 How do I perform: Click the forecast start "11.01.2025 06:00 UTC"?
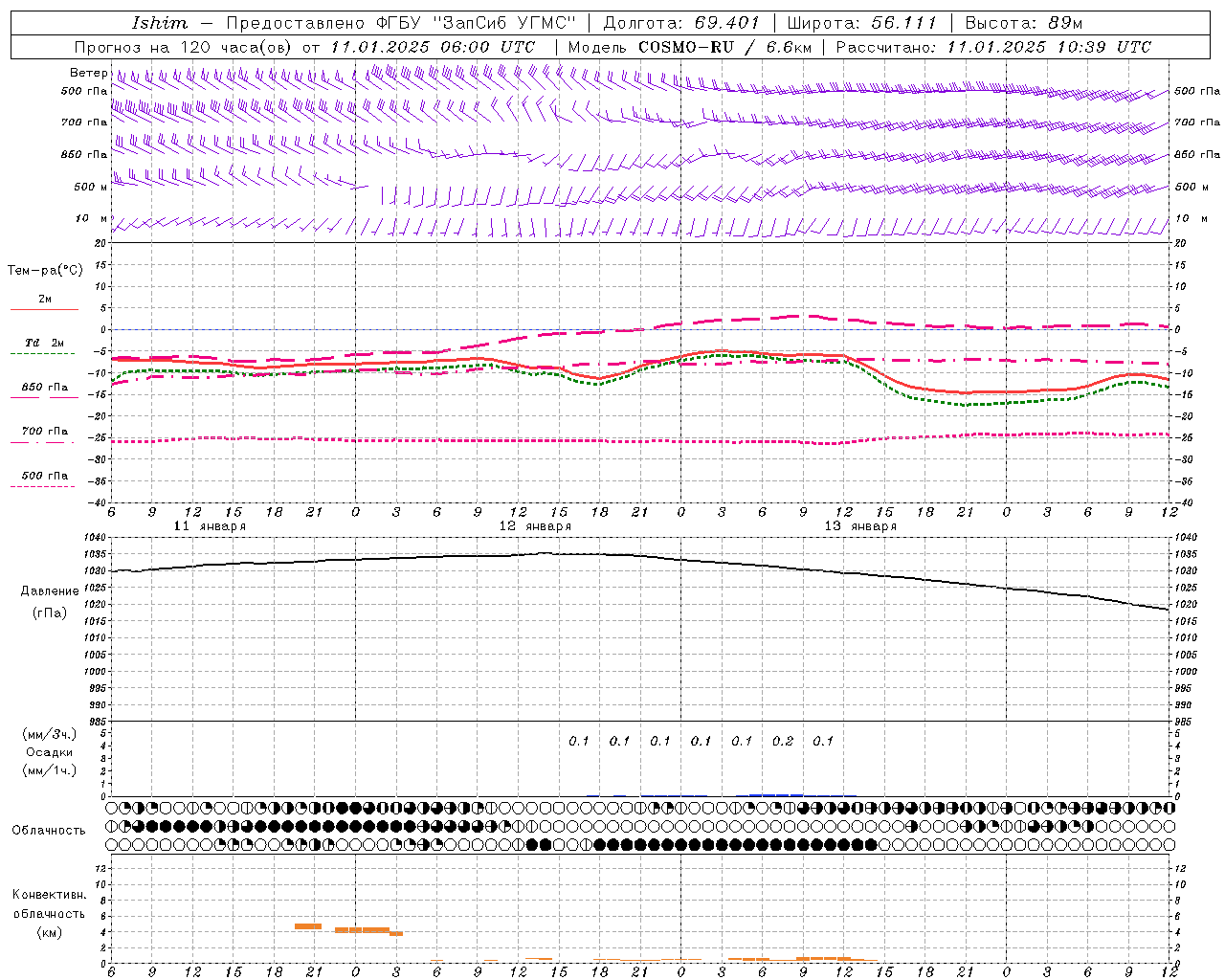[x=433, y=46]
